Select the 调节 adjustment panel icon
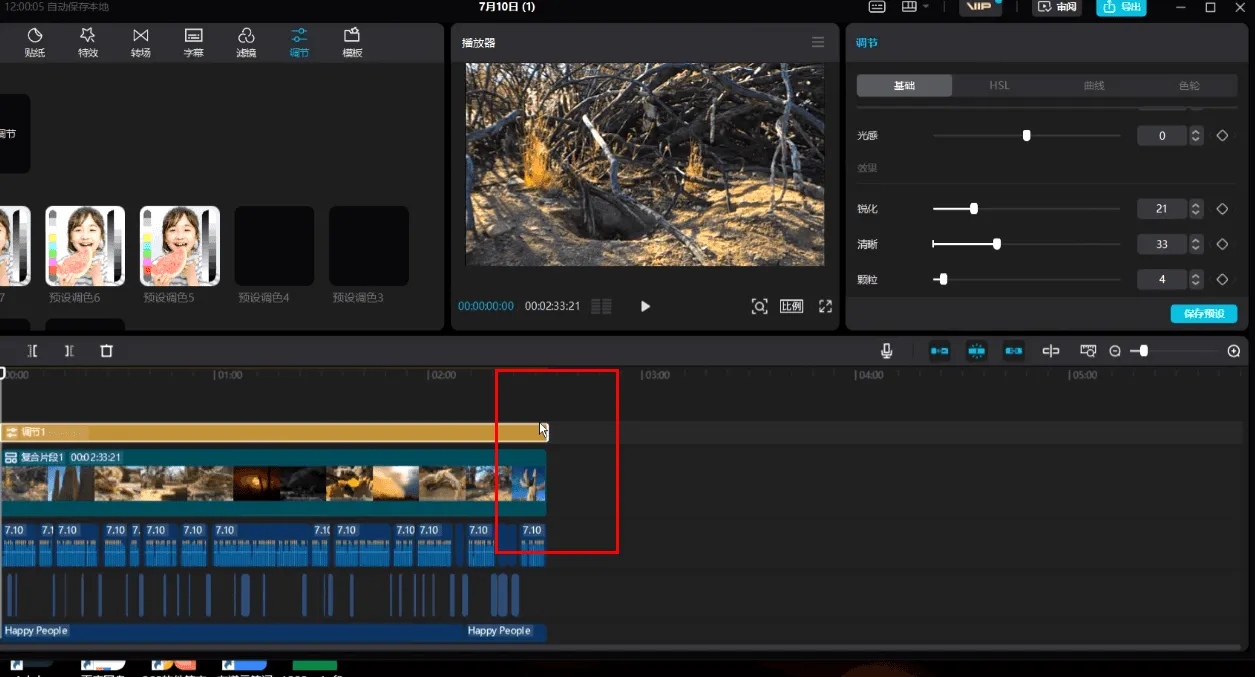Screen dimensions: 1255x677 pos(299,42)
